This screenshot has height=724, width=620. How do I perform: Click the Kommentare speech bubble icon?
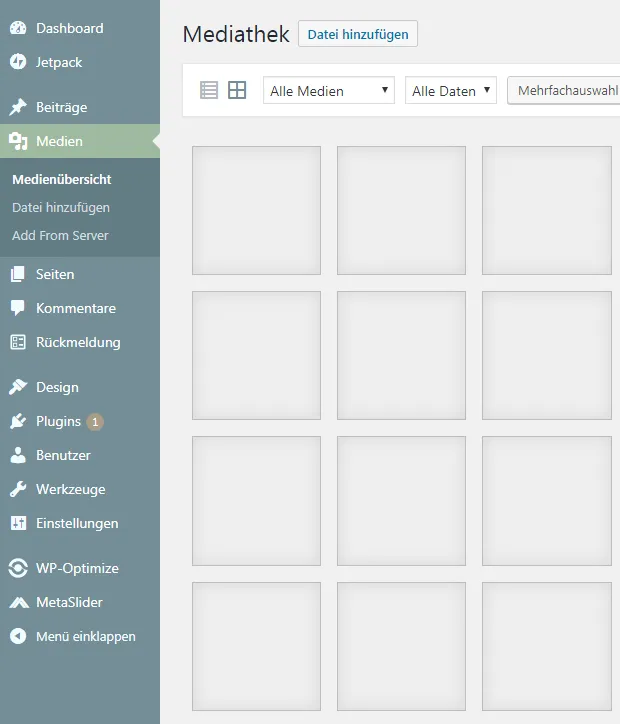click(x=18, y=308)
